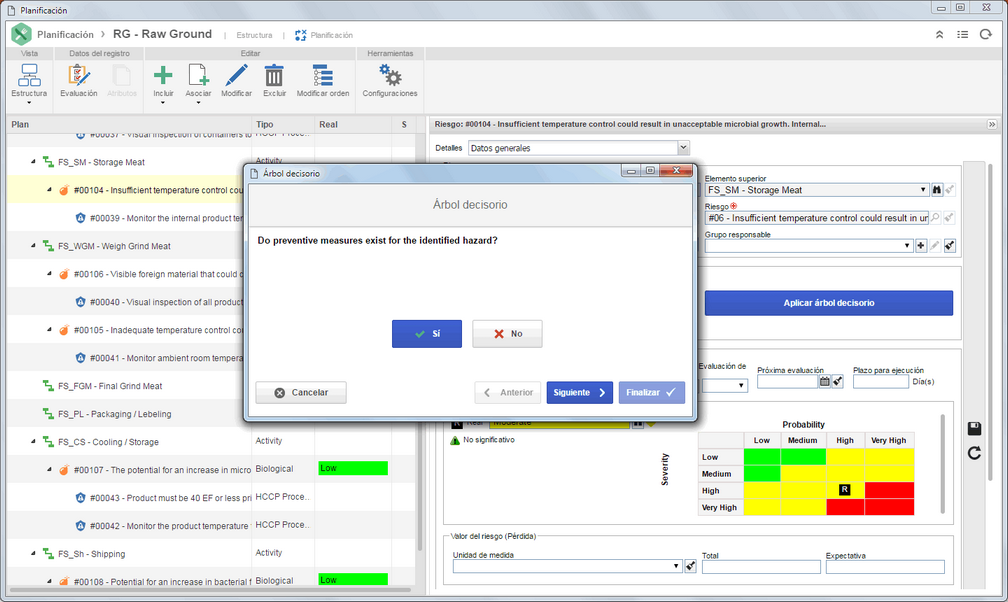Click the plus icon beside Grupo responsable
The width and height of the screenshot is (1008, 602).
[921, 246]
